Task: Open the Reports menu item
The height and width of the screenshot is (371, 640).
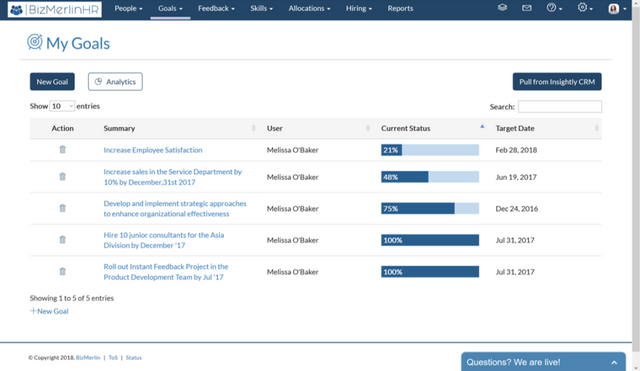Action: click(x=400, y=9)
